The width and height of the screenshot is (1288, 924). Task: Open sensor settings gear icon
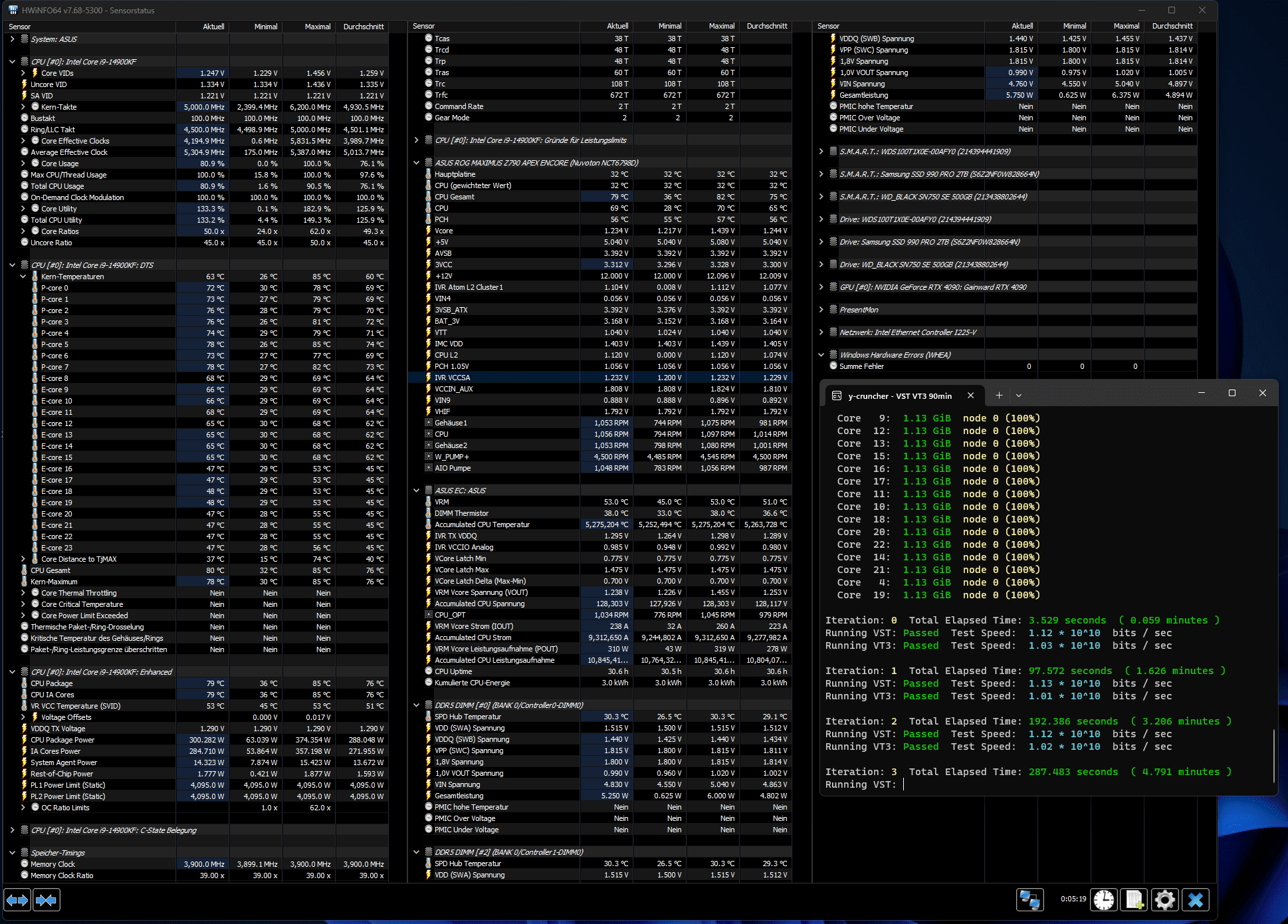[1164, 900]
